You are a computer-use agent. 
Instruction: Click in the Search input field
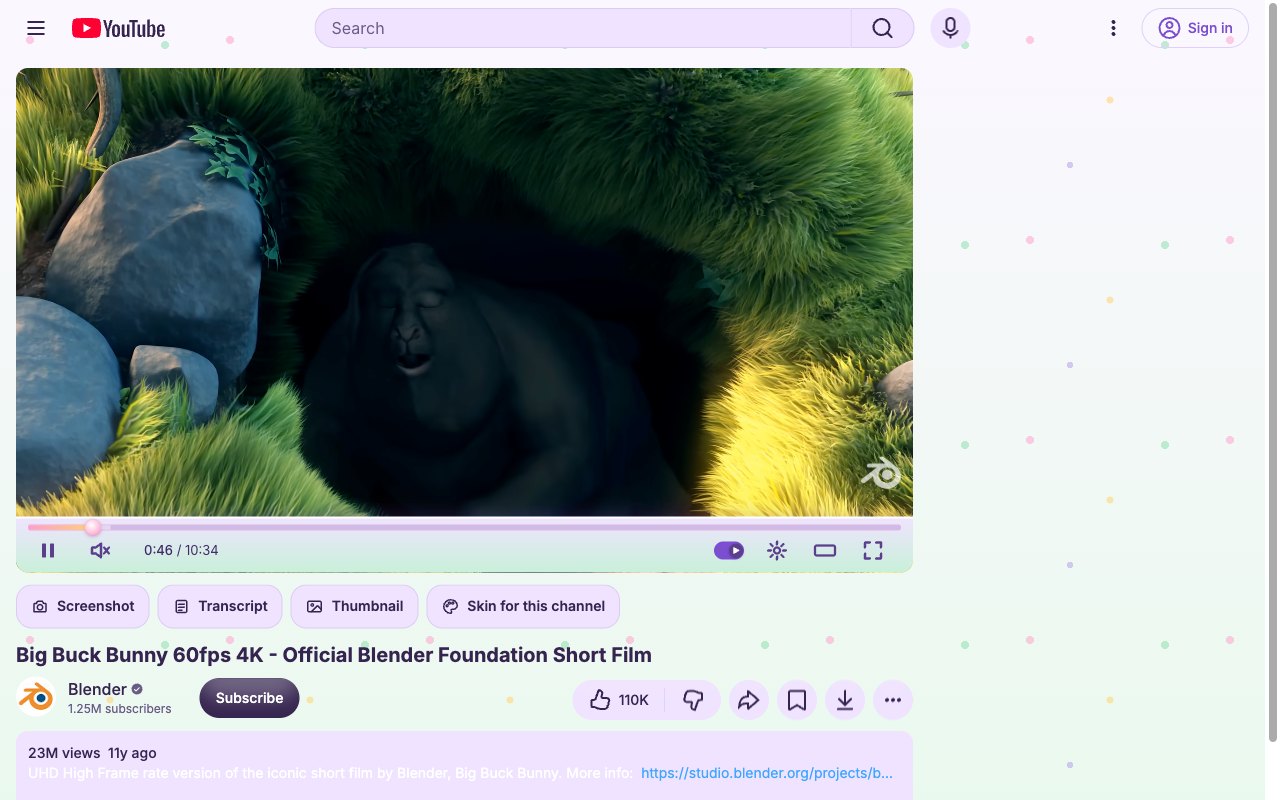583,28
